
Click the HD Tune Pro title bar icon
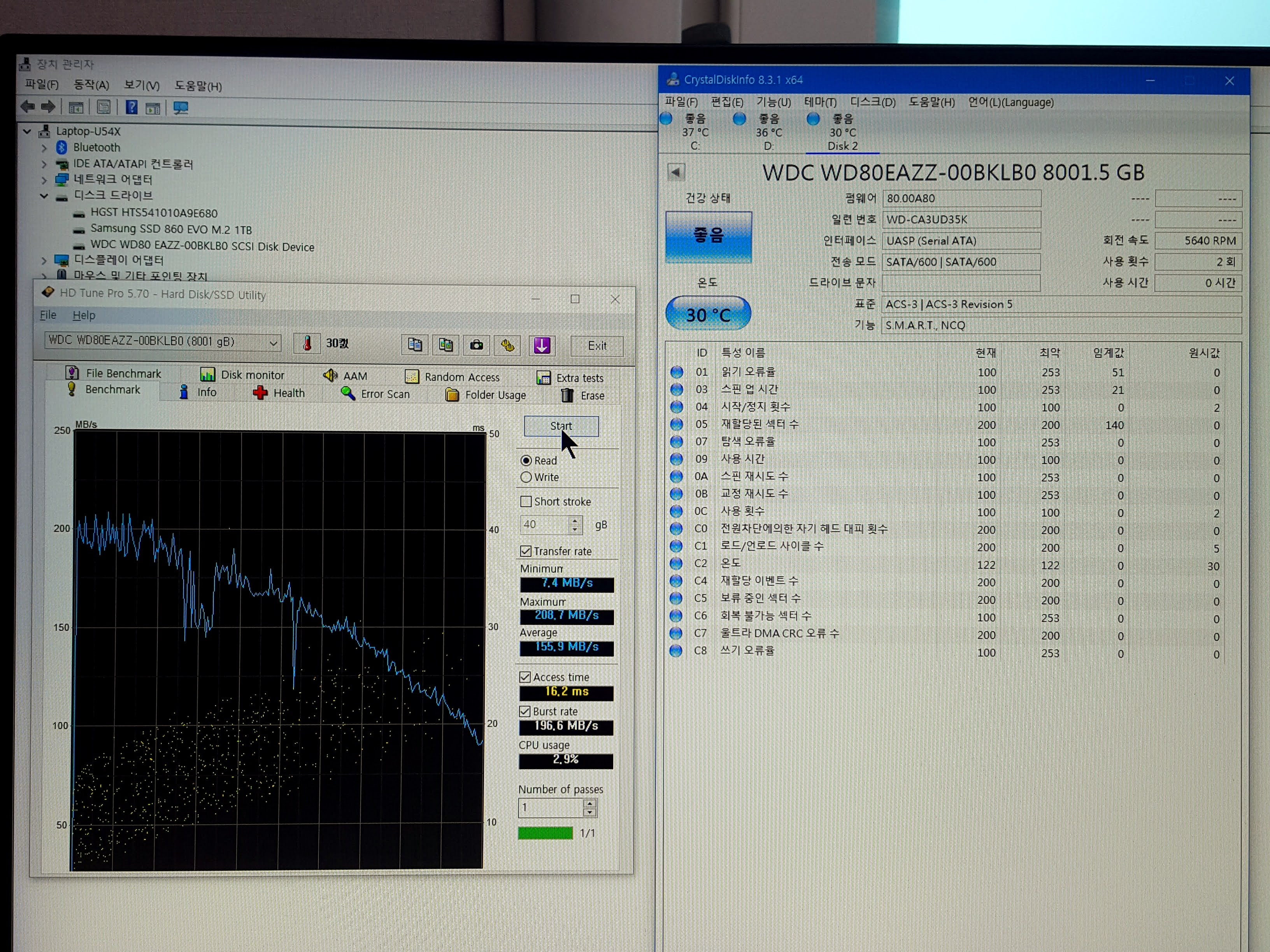(x=47, y=292)
